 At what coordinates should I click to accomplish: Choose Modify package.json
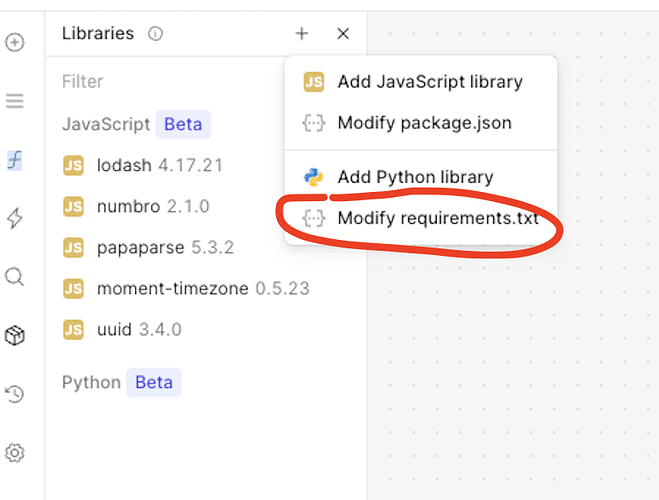pyautogui.click(x=421, y=123)
